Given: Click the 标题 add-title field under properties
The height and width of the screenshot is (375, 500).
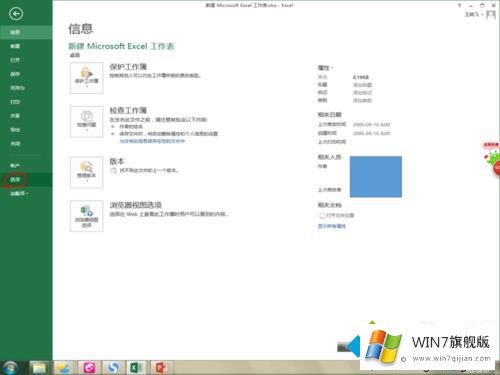Looking at the screenshot, I should (x=362, y=85).
